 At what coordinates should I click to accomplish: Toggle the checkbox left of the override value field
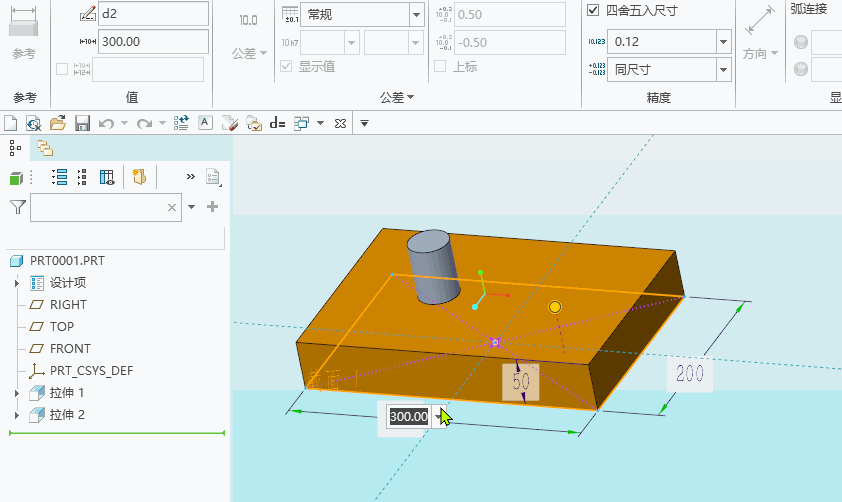pyautogui.click(x=62, y=69)
